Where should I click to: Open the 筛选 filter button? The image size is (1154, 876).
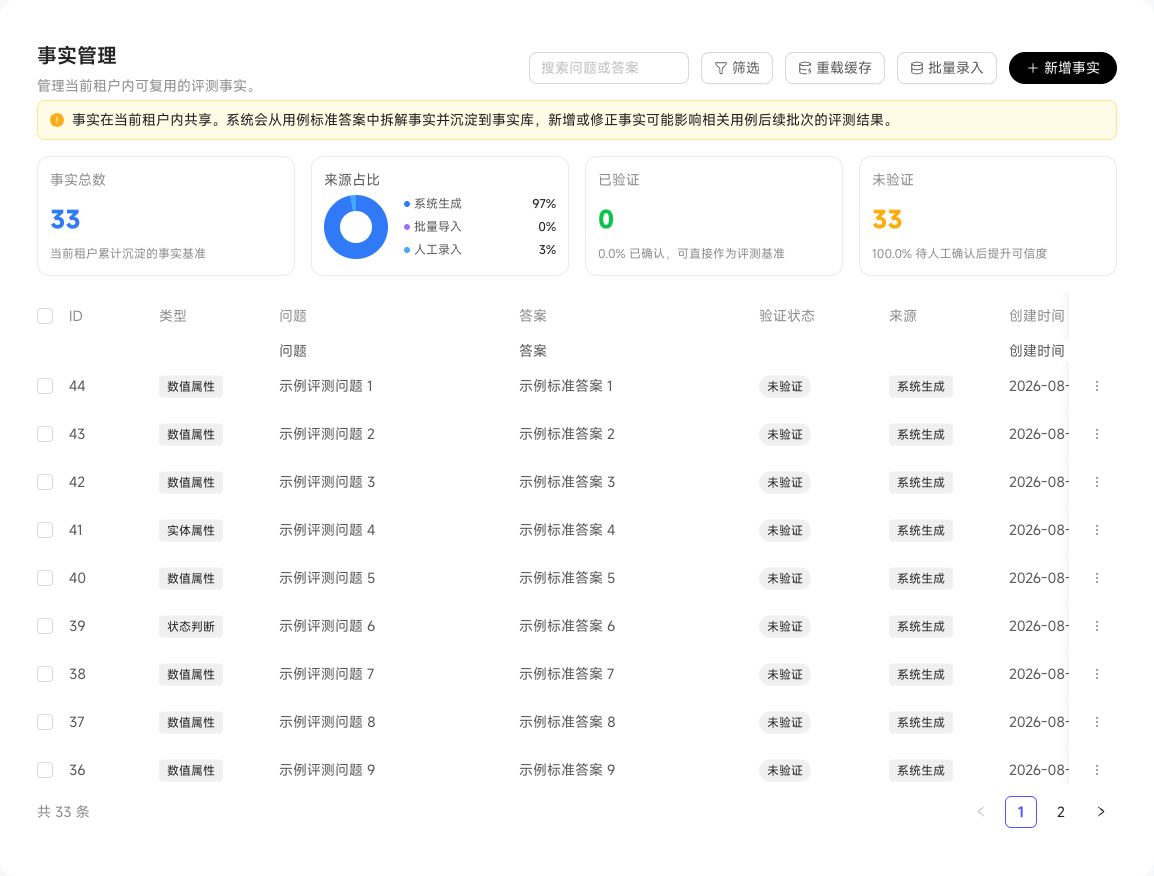(737, 68)
